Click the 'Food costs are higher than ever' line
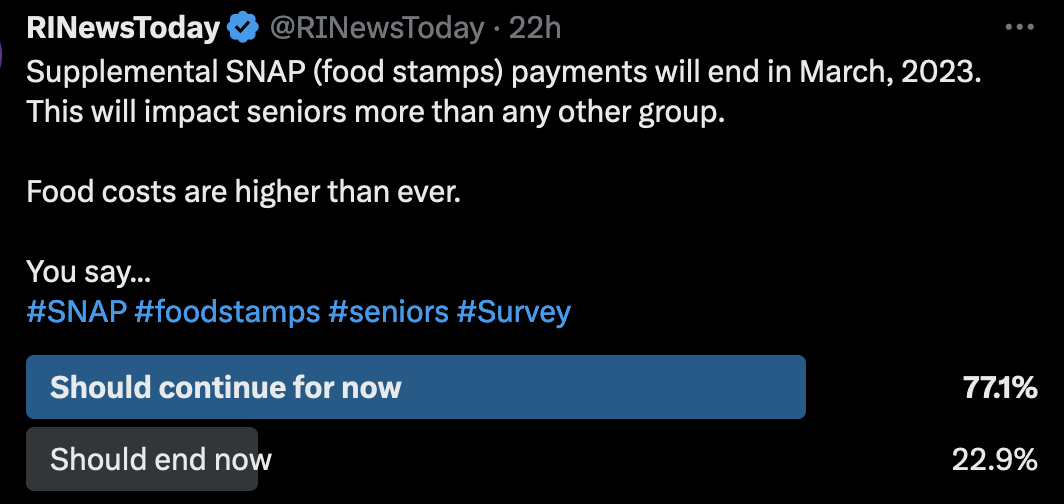The image size is (1064, 504). pos(243,191)
